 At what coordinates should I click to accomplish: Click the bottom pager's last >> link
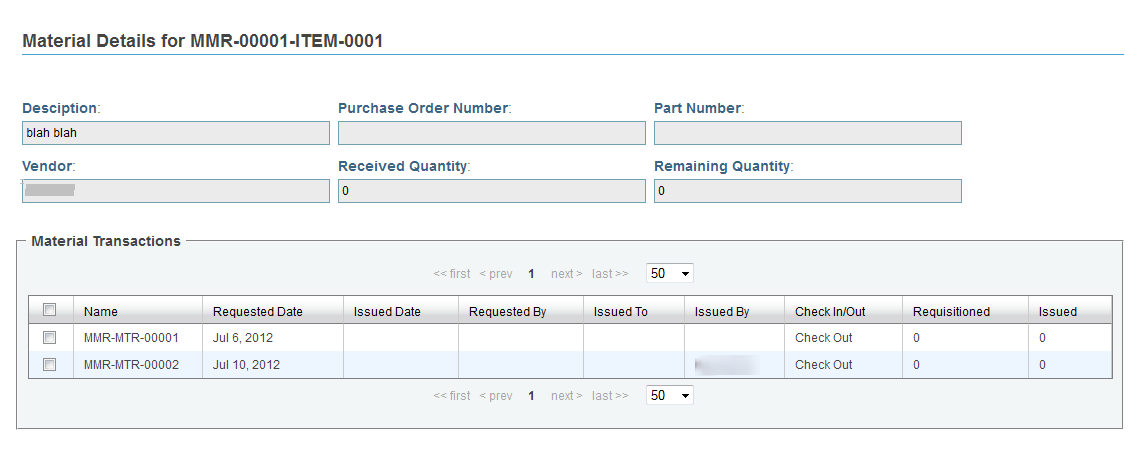[x=610, y=396]
